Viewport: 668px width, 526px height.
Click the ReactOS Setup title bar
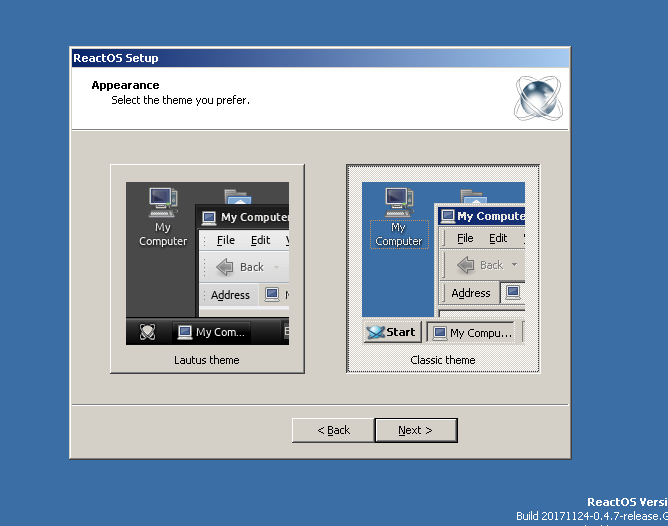[320, 58]
